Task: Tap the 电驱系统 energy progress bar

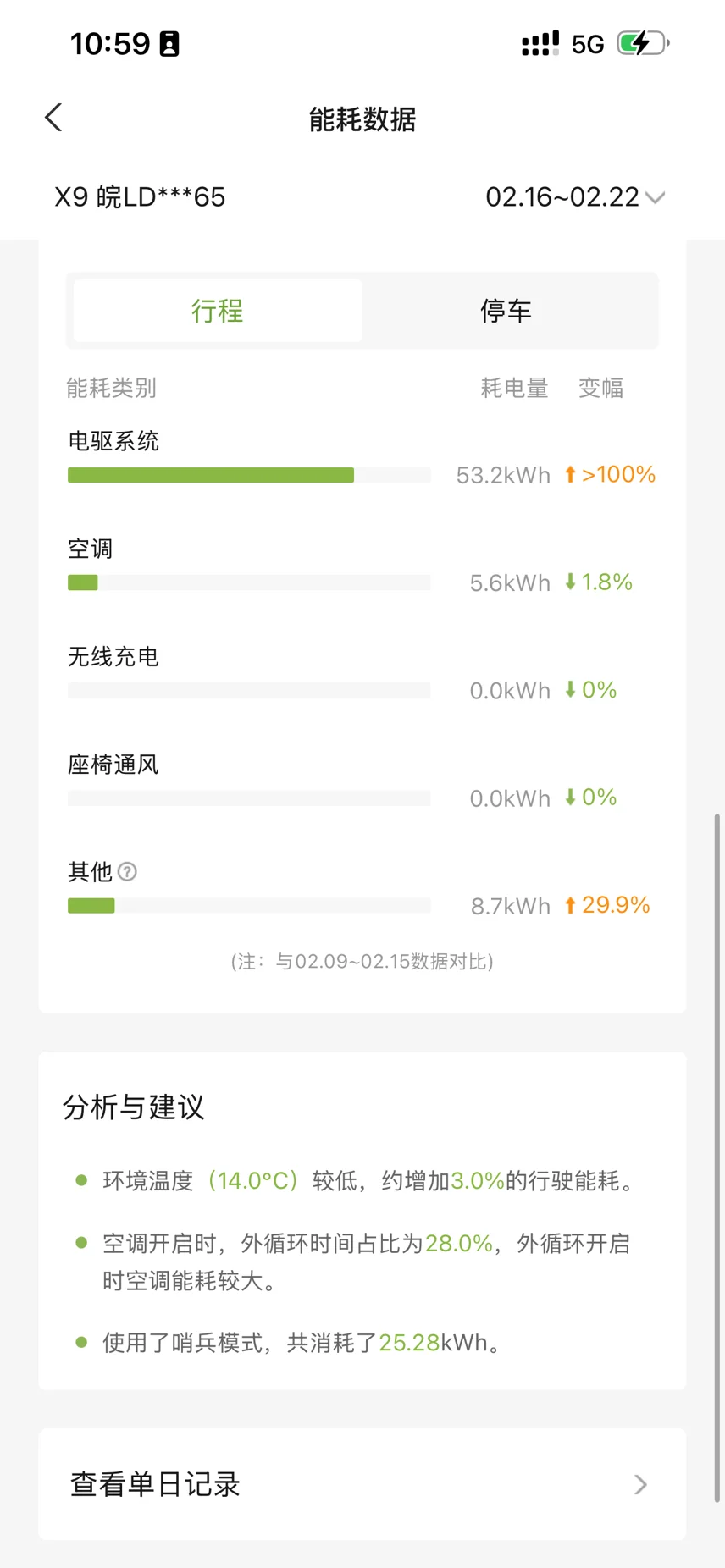Action: [248, 475]
